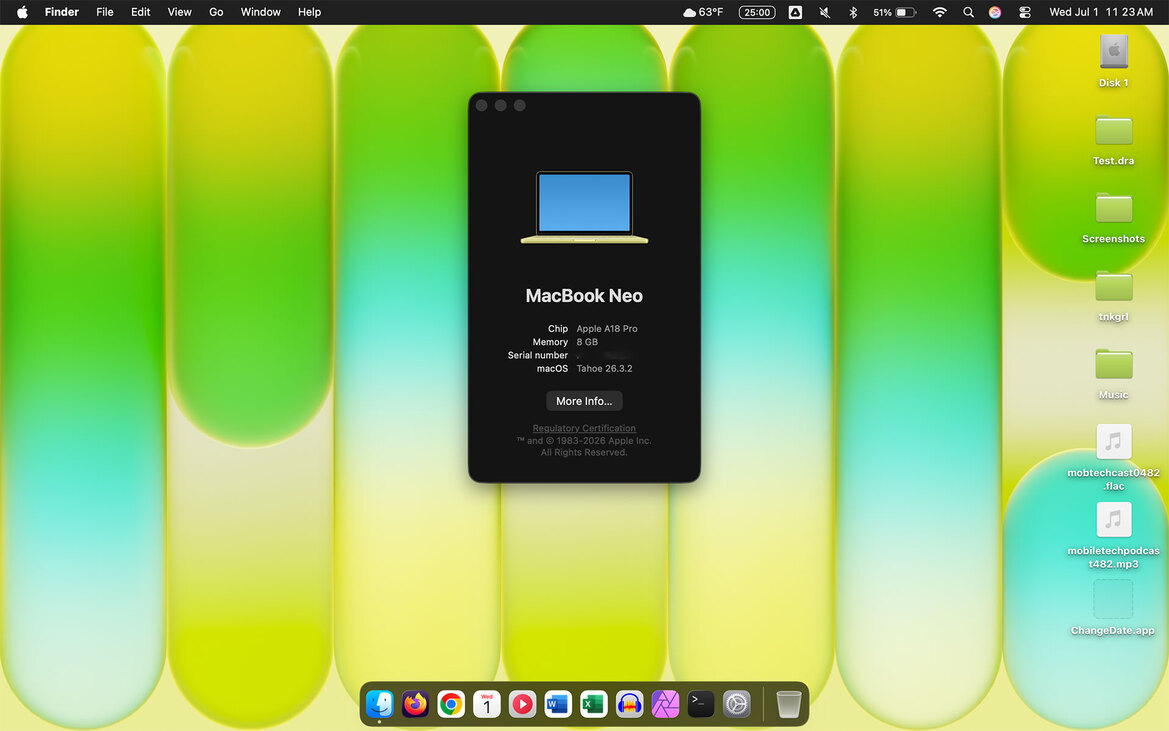Screen dimensions: 1169x731
Task: Click the MacBook laptop image
Action: [584, 207]
